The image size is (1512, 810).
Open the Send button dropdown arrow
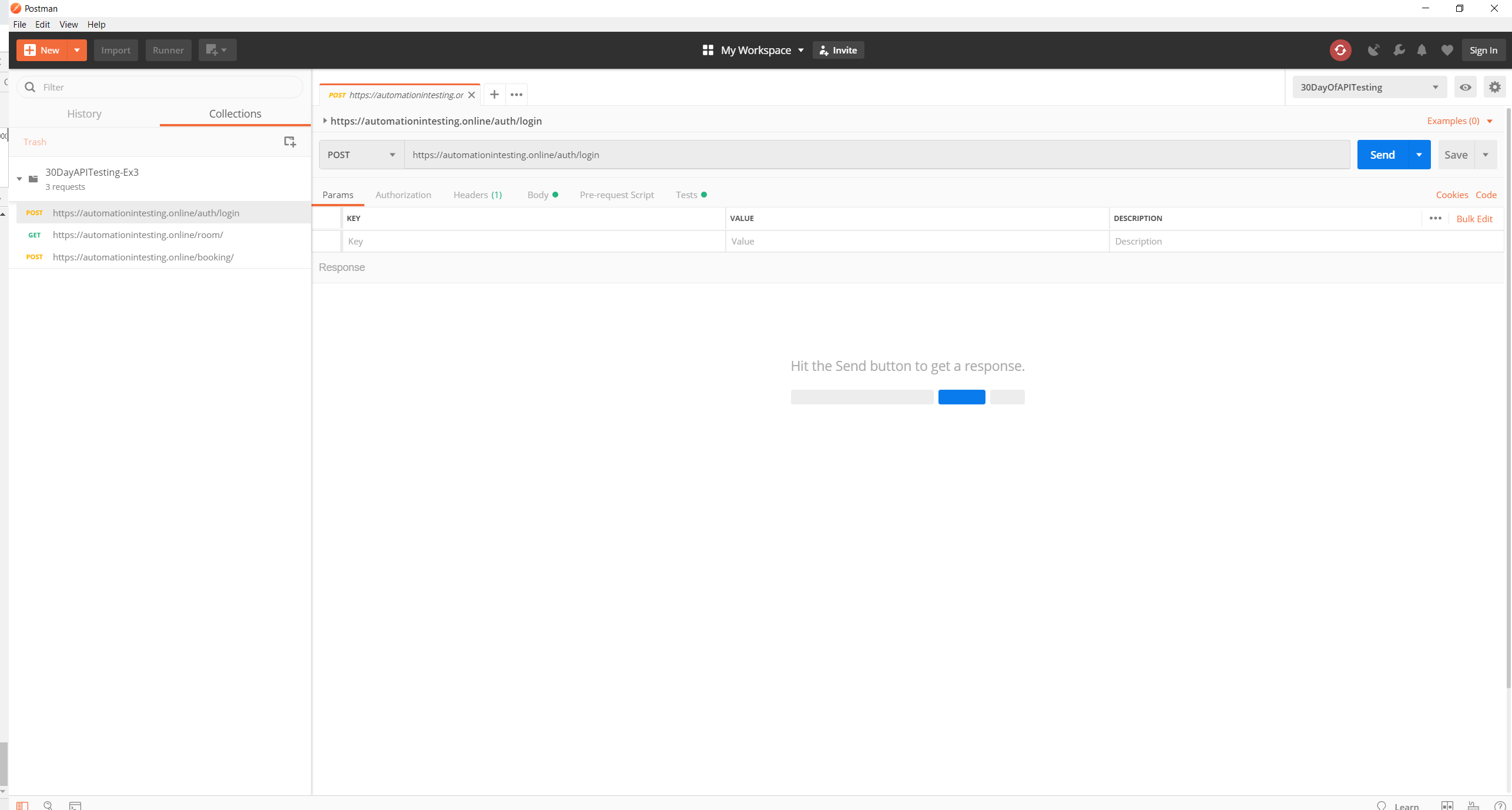(x=1419, y=155)
